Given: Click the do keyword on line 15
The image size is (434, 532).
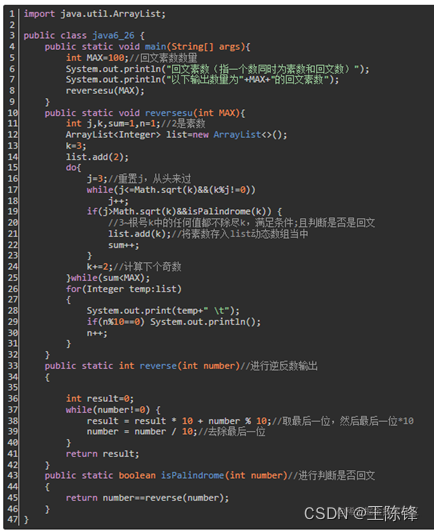Looking at the screenshot, I should click(71, 168).
